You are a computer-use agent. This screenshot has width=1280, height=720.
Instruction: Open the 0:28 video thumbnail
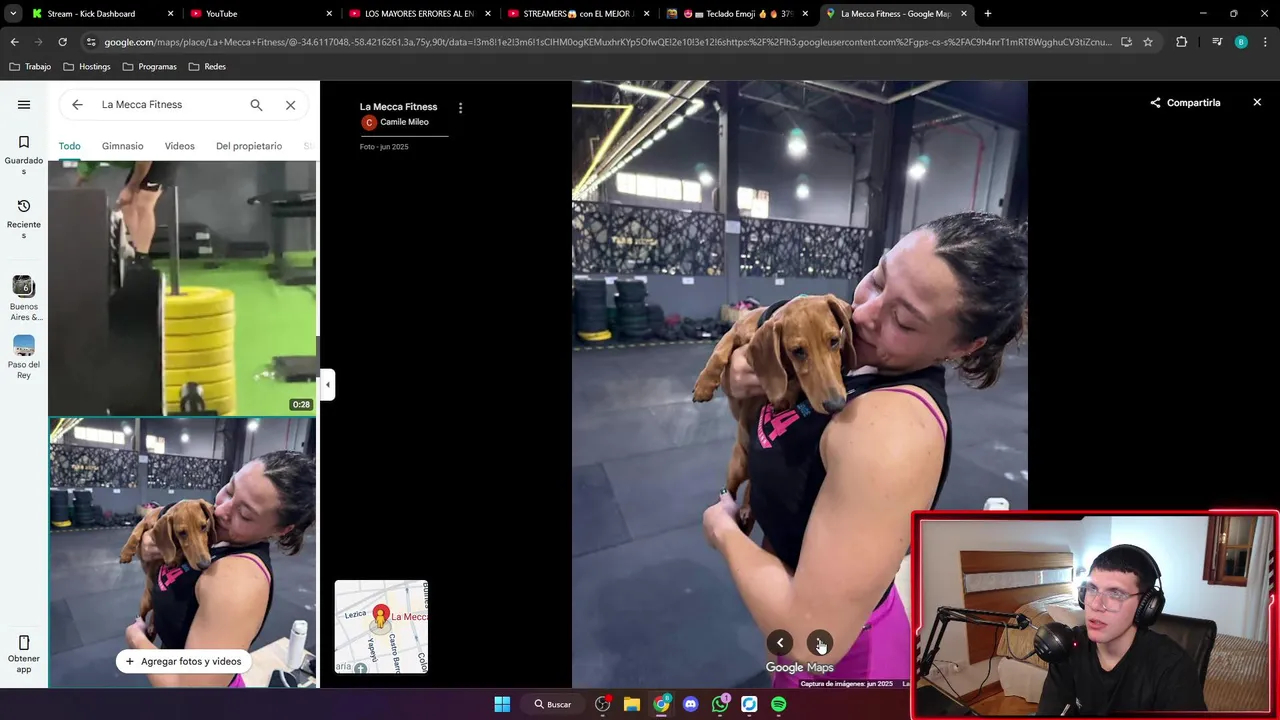click(x=182, y=288)
